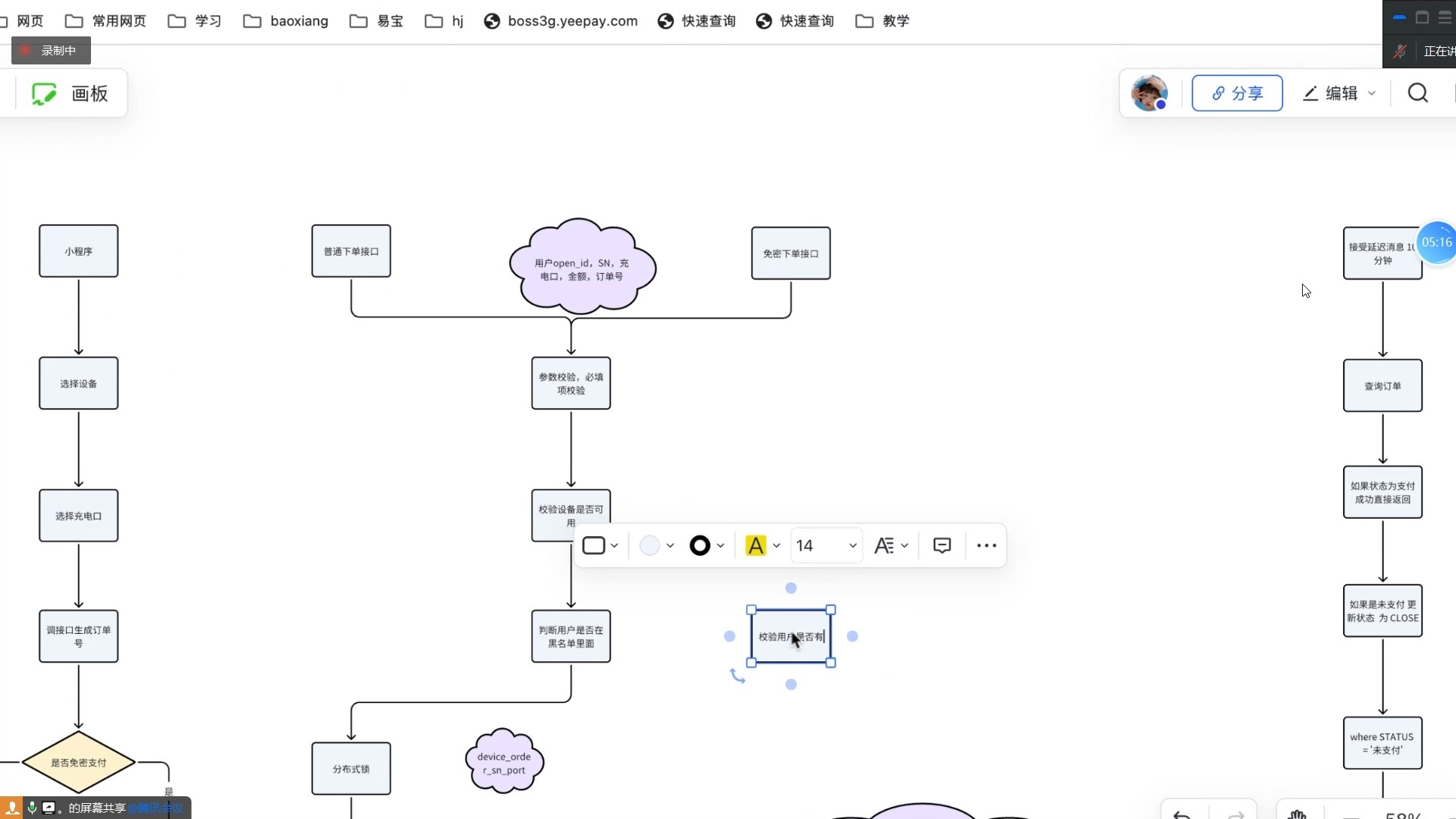Expand the font size 14 dropdown
This screenshot has height=819, width=1456.
(852, 545)
